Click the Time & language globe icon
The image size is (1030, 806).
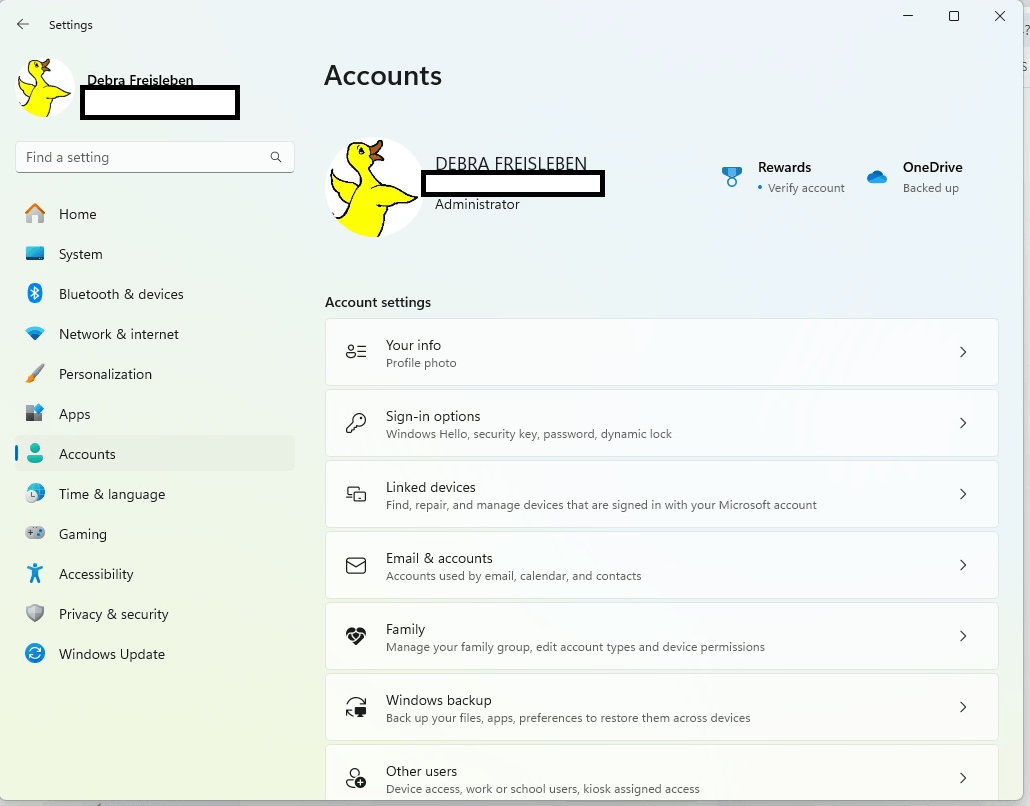[35, 493]
